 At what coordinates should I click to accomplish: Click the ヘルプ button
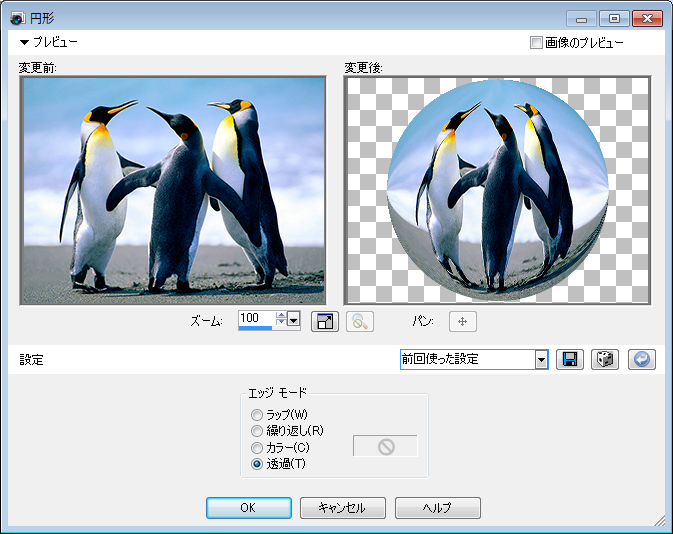point(437,508)
